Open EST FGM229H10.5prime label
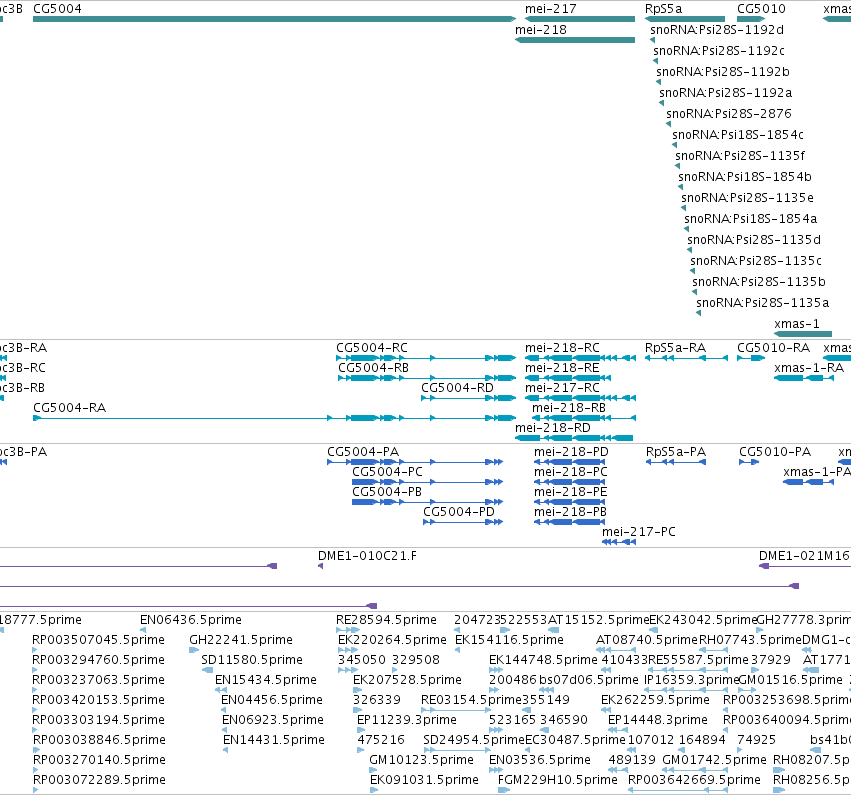Viewport: 851px width, 795px height. pyautogui.click(x=557, y=780)
